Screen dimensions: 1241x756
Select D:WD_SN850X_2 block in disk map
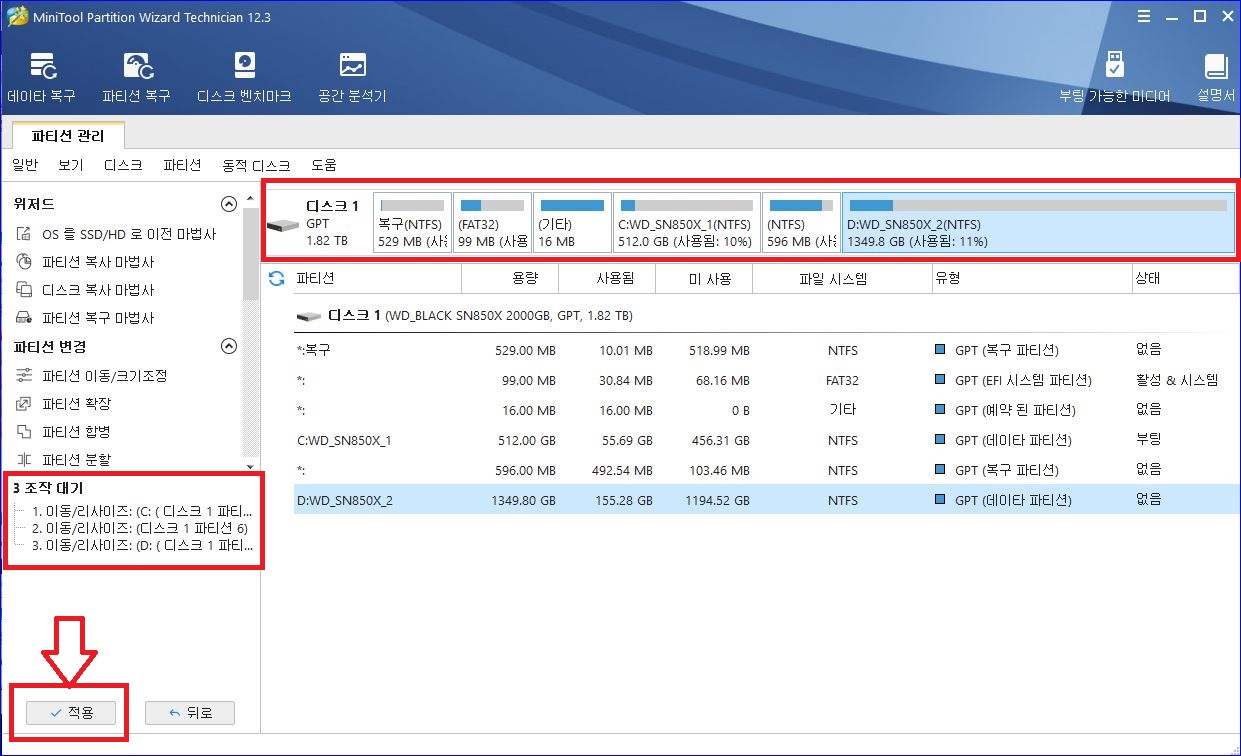tap(1037, 222)
